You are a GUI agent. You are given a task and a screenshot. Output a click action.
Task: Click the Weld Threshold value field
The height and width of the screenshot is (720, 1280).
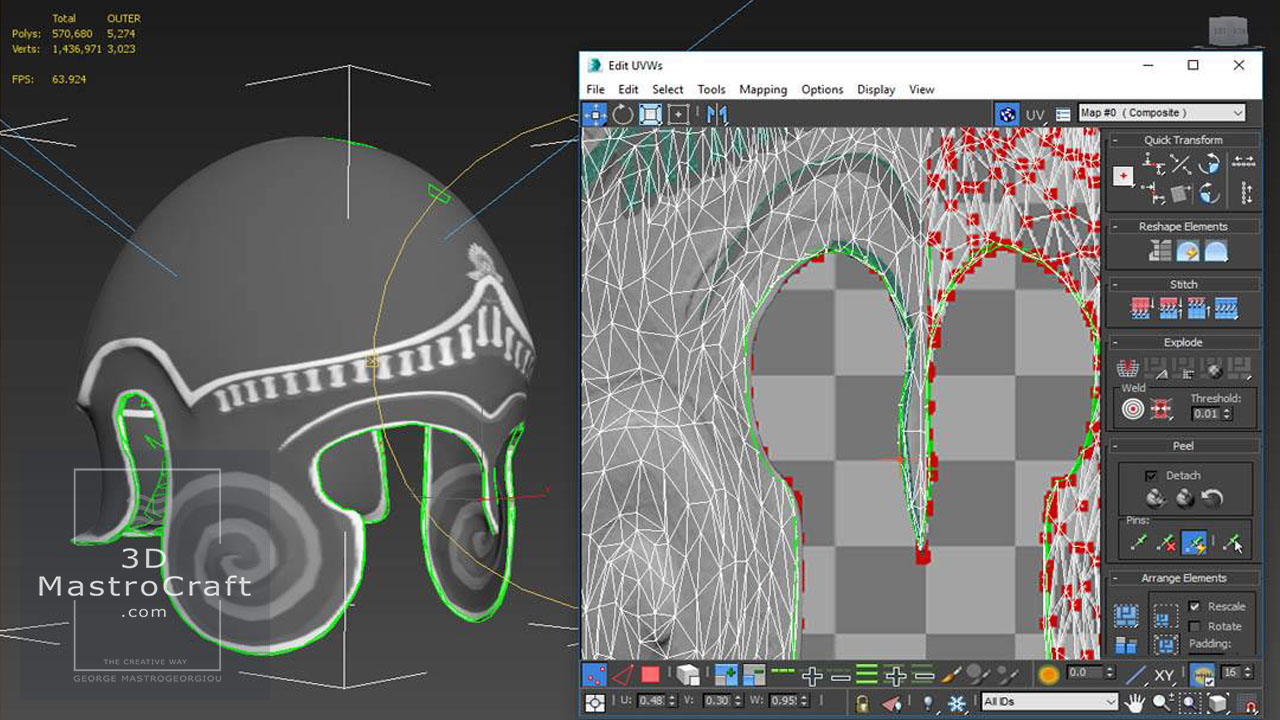[x=1206, y=413]
